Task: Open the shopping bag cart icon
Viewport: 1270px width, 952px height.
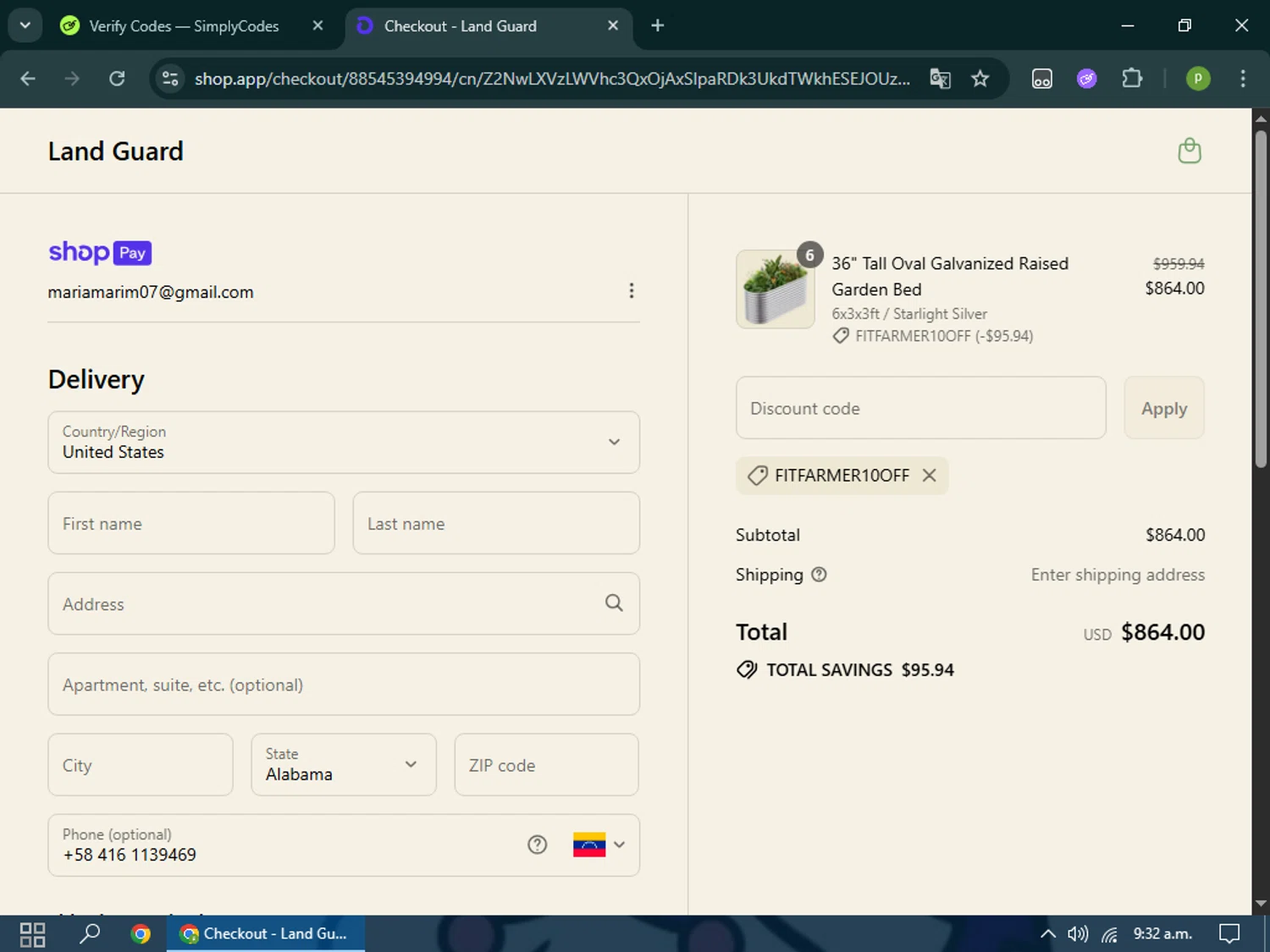Action: pos(1190,151)
